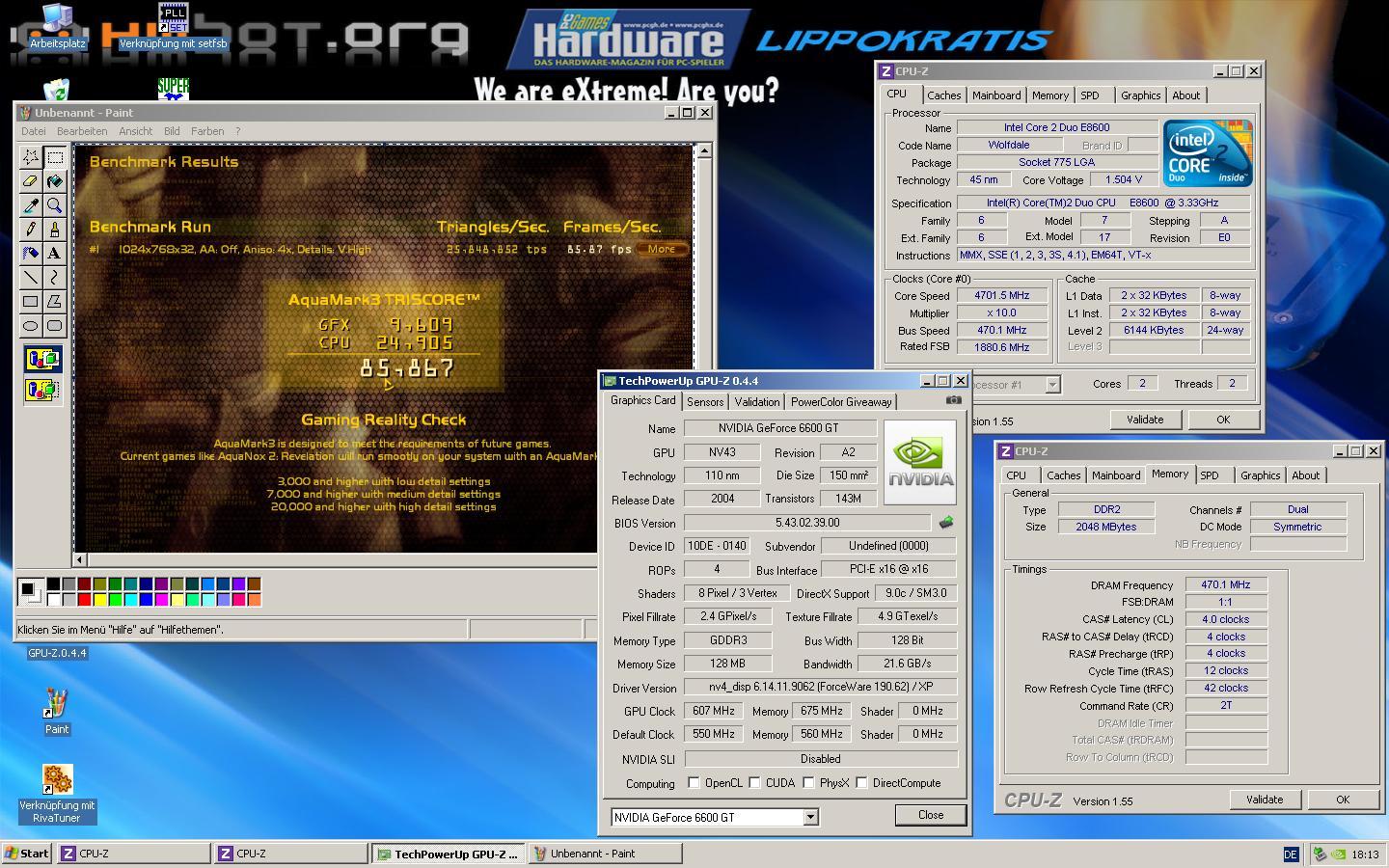This screenshot has width=1389, height=868.
Task: Click the BIOS Version field in GPU-Z
Action: click(x=807, y=523)
